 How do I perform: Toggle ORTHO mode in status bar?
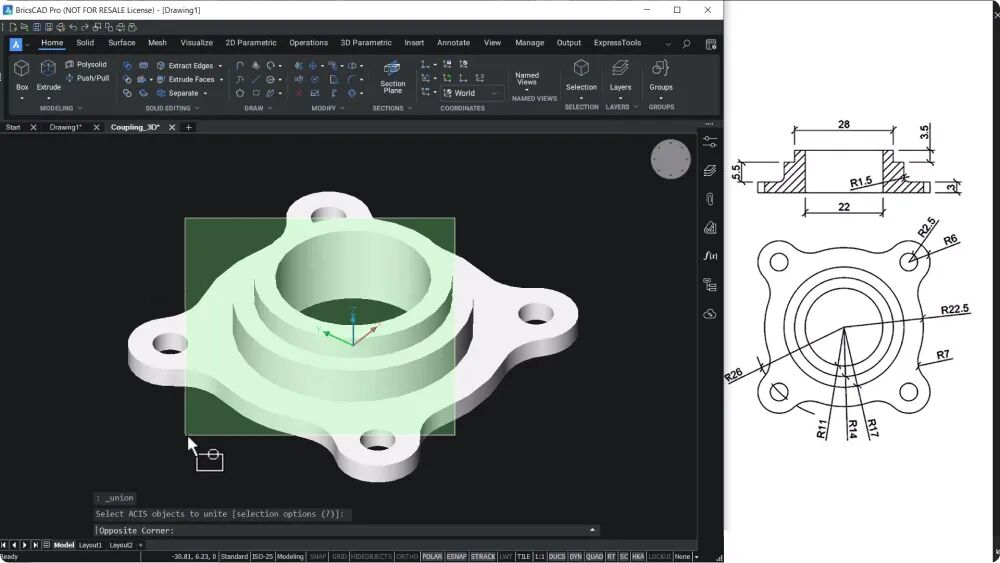coord(407,557)
